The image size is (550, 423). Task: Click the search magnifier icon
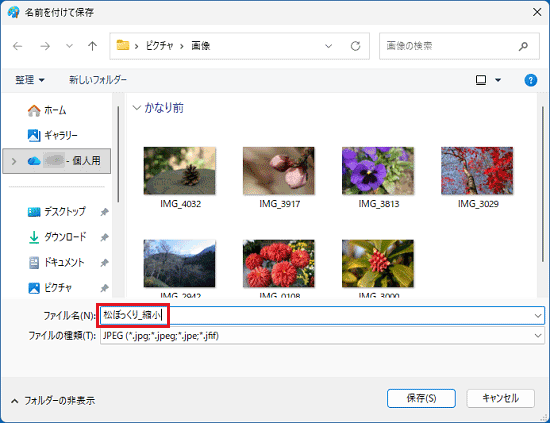(523, 46)
